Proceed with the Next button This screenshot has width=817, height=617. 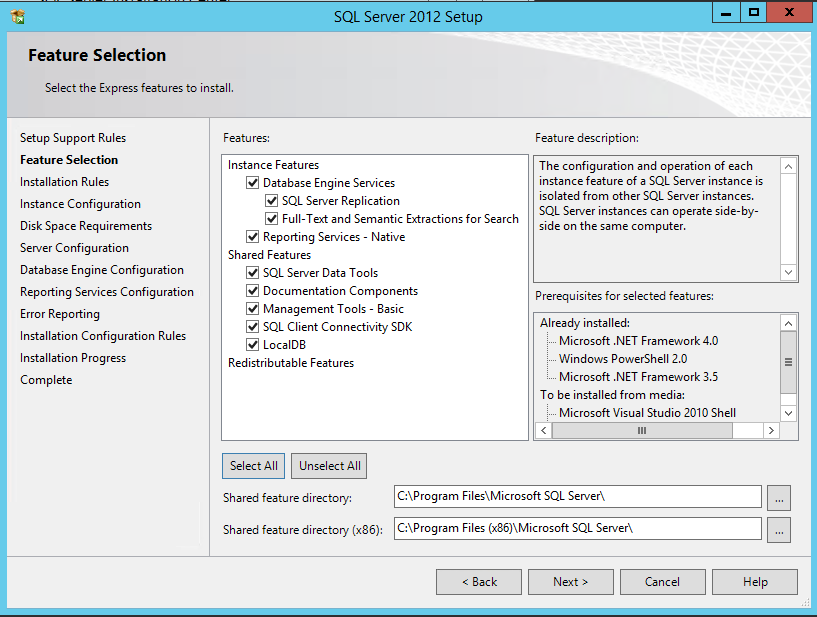571,582
